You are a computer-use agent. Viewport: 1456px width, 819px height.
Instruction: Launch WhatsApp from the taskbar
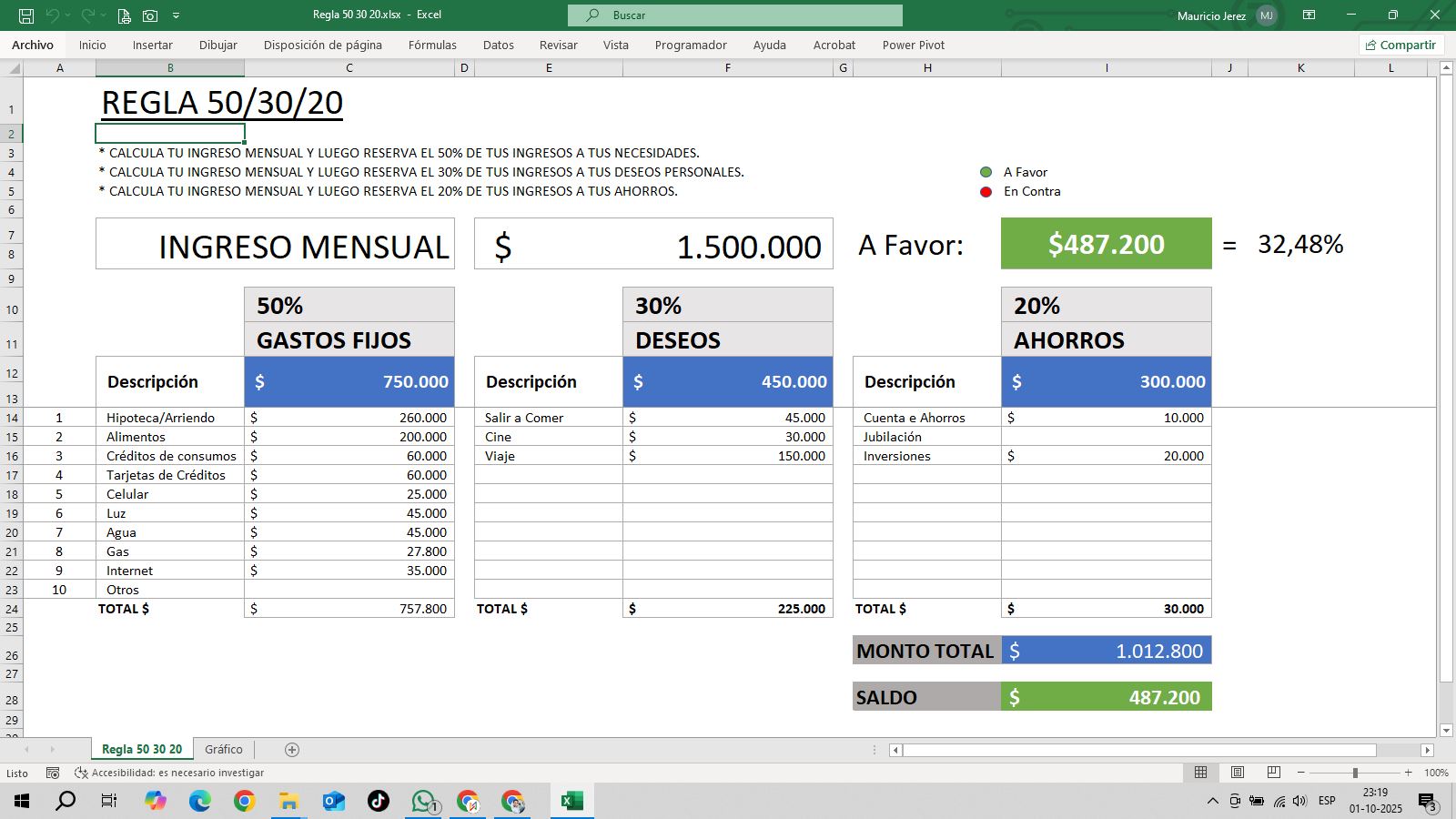point(423,801)
